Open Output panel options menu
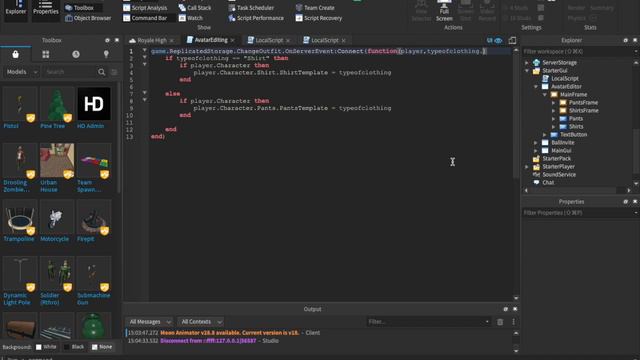 tap(513, 322)
